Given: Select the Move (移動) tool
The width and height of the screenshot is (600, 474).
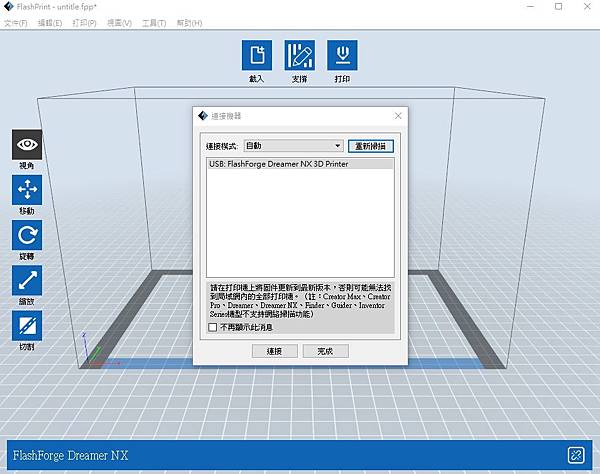Looking at the screenshot, I should click(27, 190).
